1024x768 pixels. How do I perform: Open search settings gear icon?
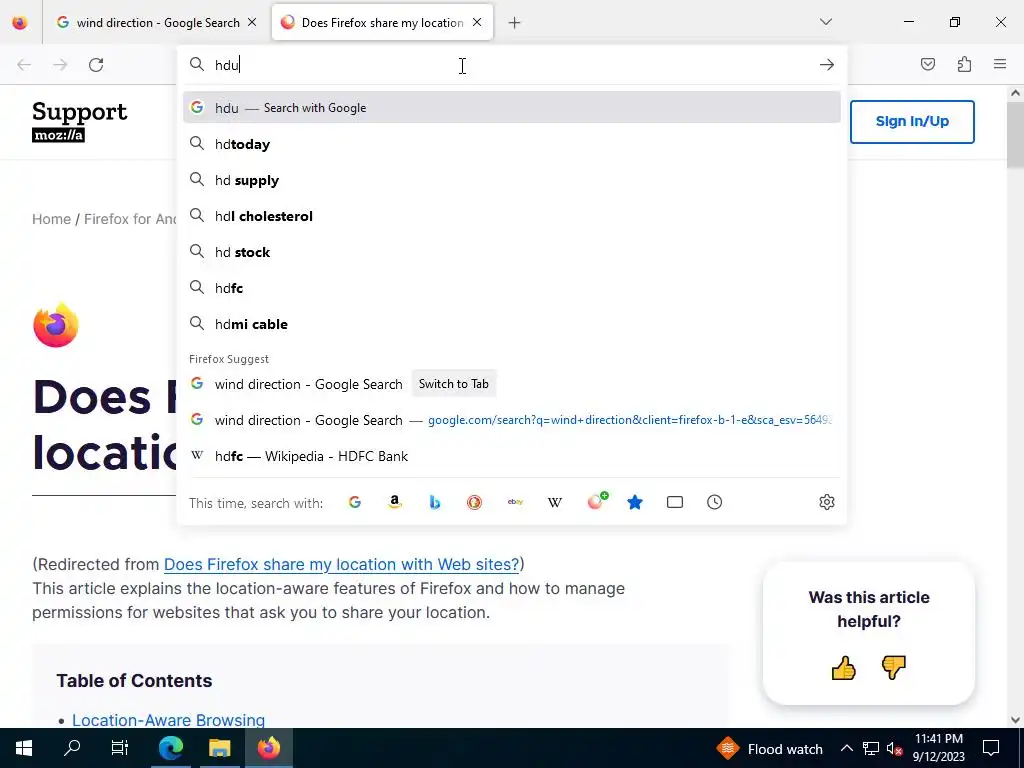pyautogui.click(x=827, y=502)
